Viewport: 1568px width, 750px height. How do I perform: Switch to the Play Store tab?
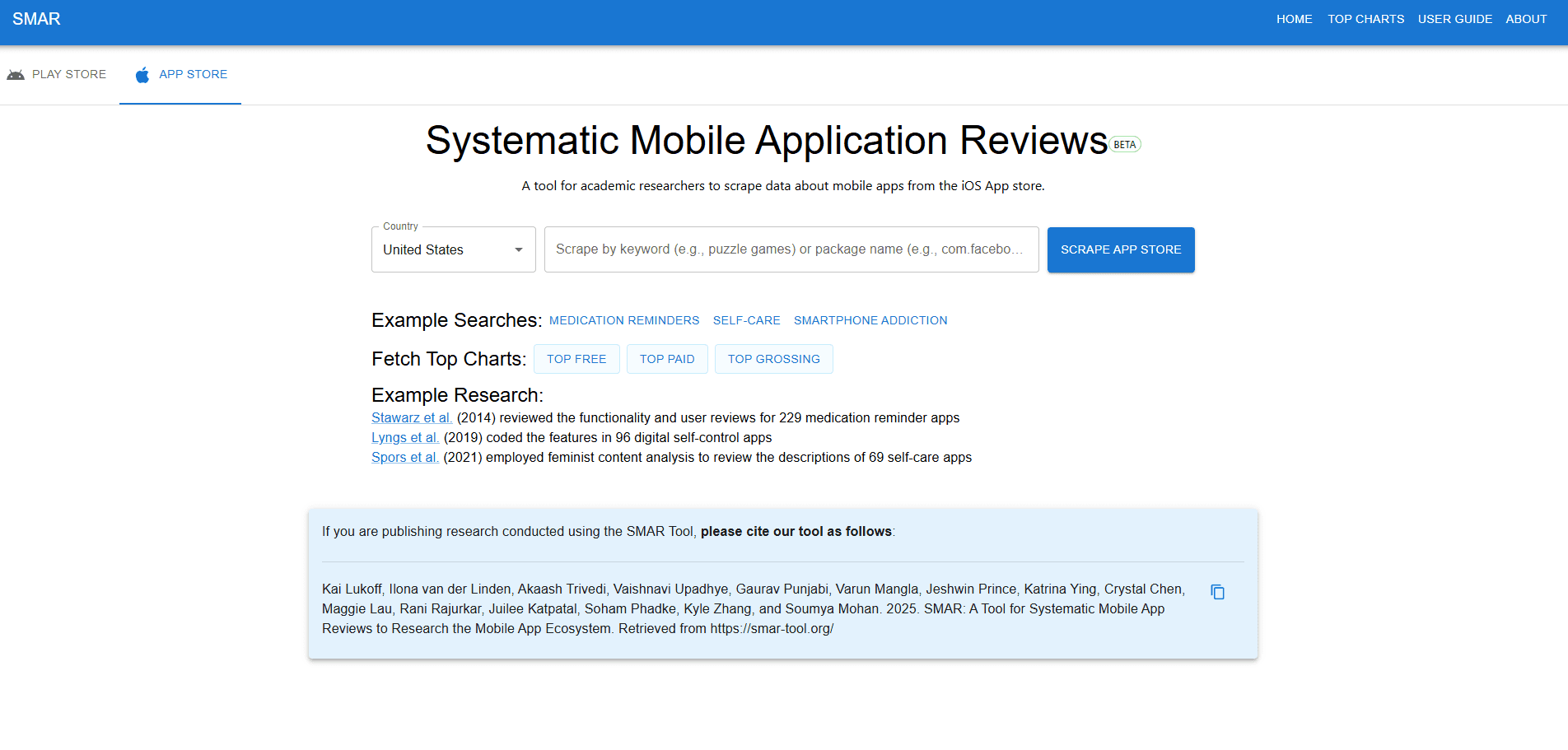coord(68,75)
